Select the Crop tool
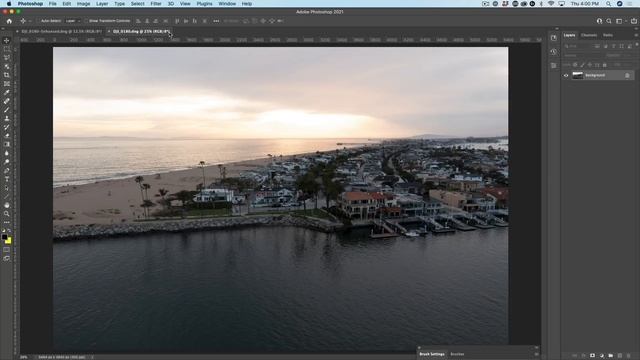 pyautogui.click(x=7, y=75)
